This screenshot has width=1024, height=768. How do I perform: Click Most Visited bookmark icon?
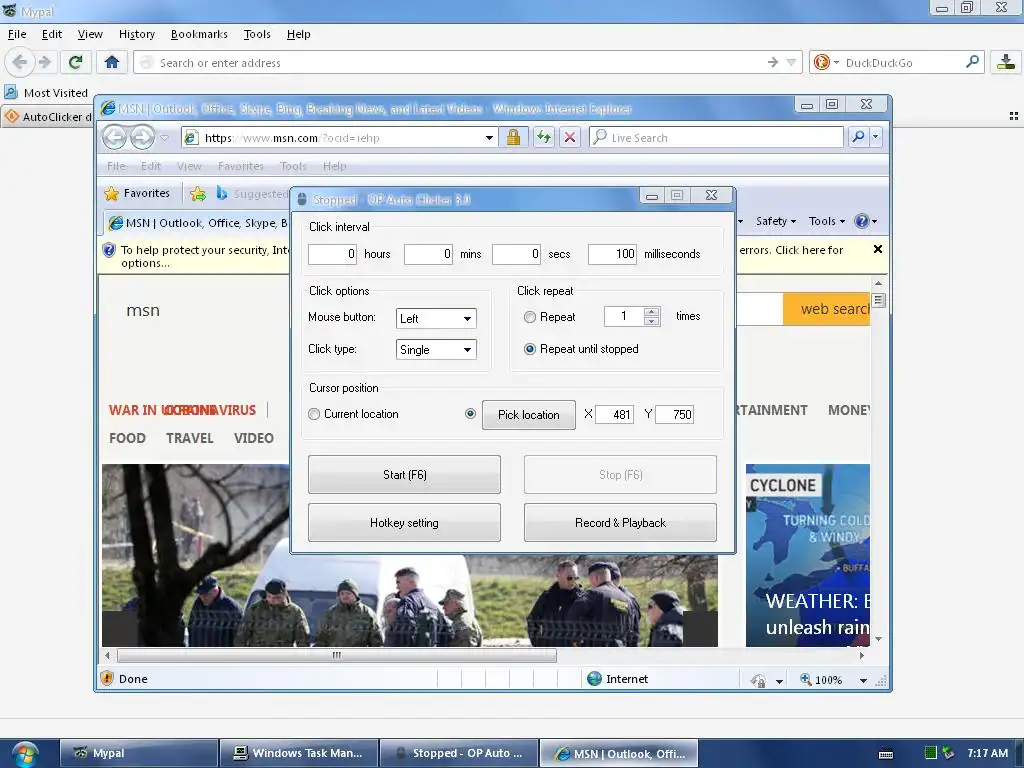11,92
